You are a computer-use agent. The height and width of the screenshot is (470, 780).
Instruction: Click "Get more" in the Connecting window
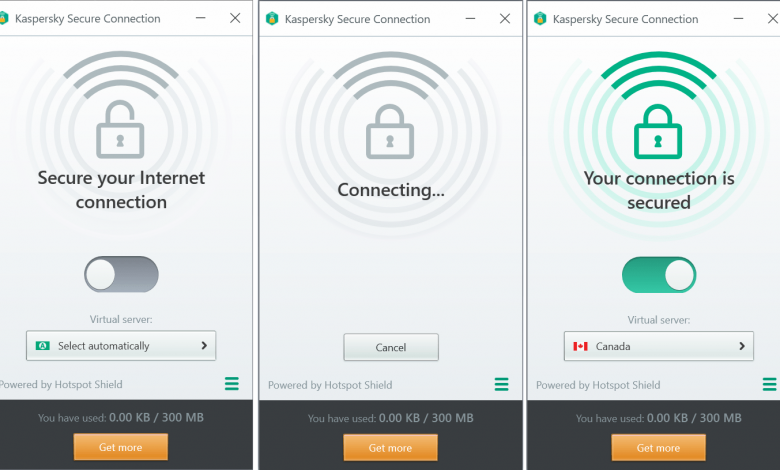tap(390, 447)
